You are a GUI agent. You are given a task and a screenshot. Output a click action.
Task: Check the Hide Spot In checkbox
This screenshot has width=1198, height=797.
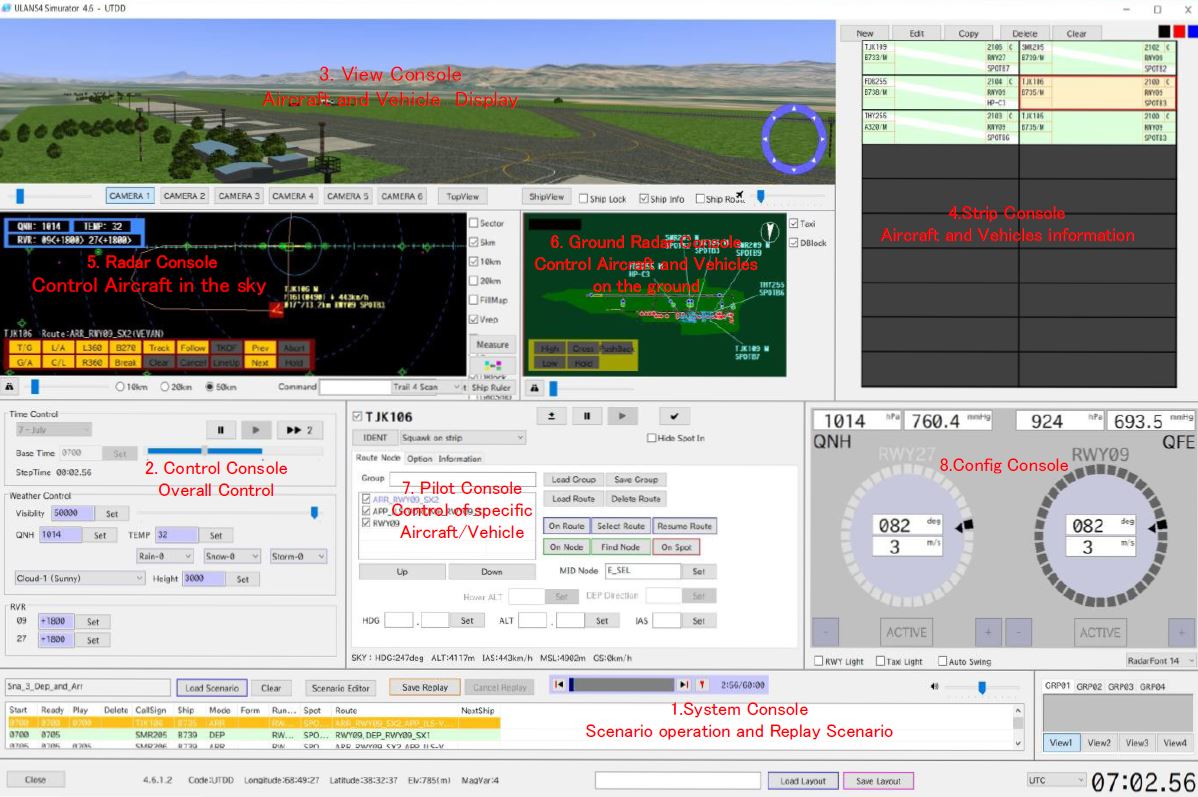652,438
